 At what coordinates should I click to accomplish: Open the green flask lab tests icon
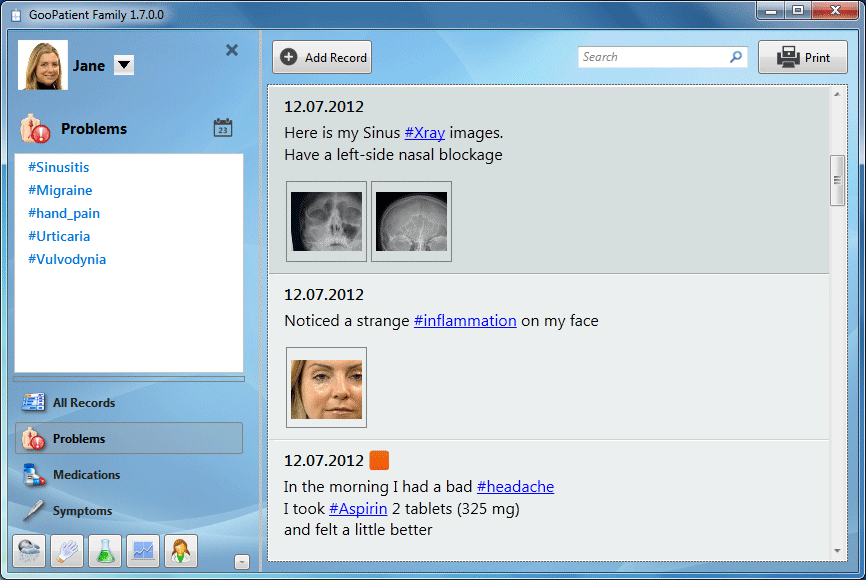coord(104,551)
